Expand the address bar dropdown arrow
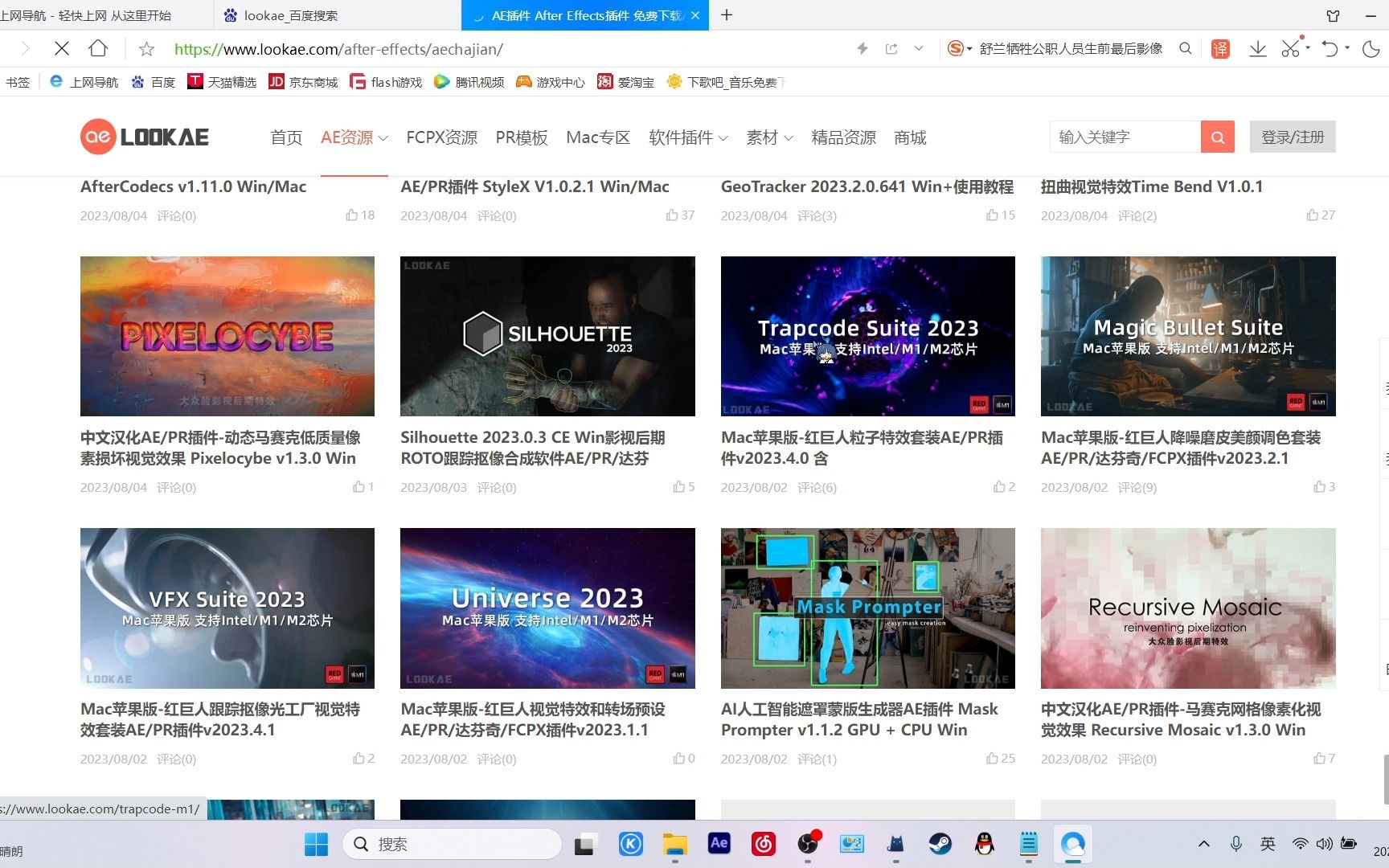 (919, 49)
